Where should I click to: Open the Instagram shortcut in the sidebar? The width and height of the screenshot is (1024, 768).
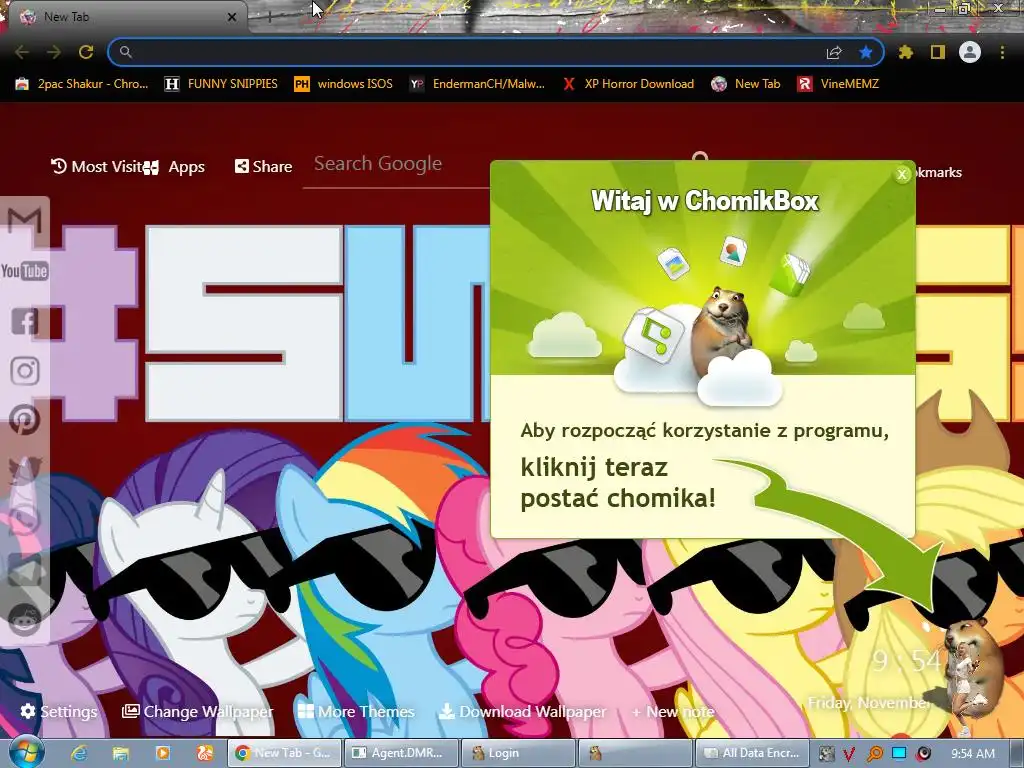pyautogui.click(x=25, y=370)
